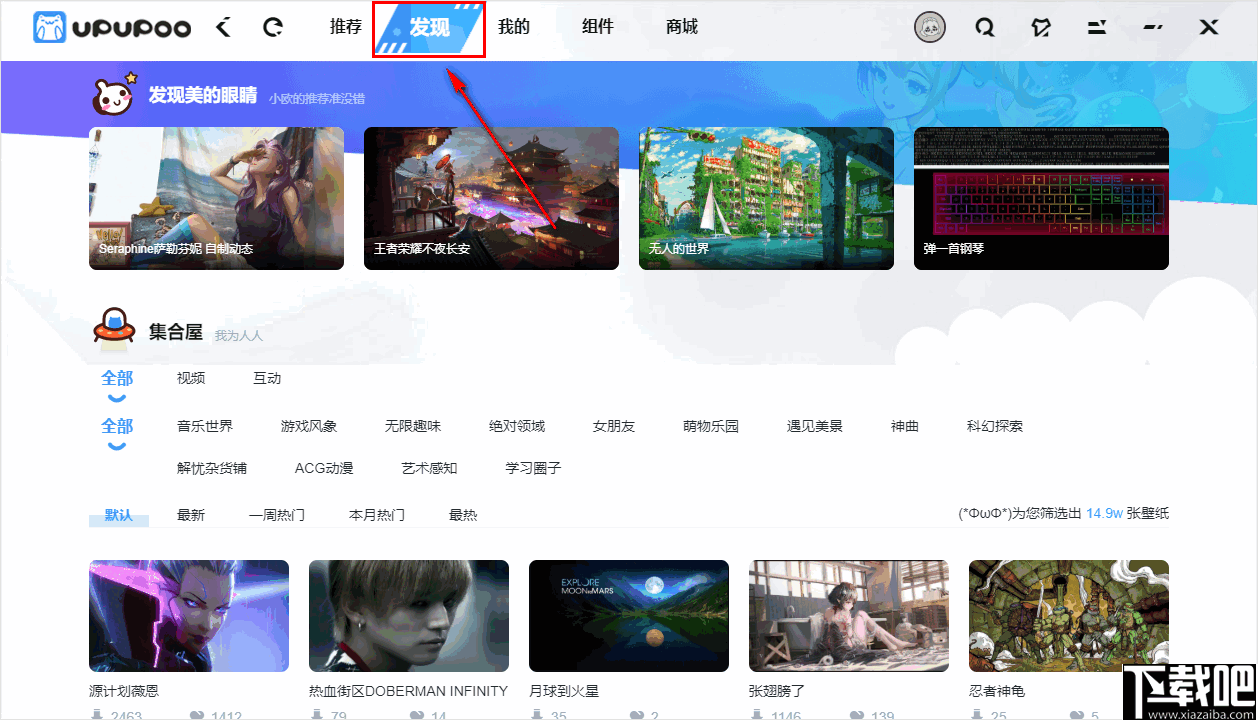Open 源计划薇恩 wallpaper thumbnail
The height and width of the screenshot is (720, 1258).
(189, 616)
